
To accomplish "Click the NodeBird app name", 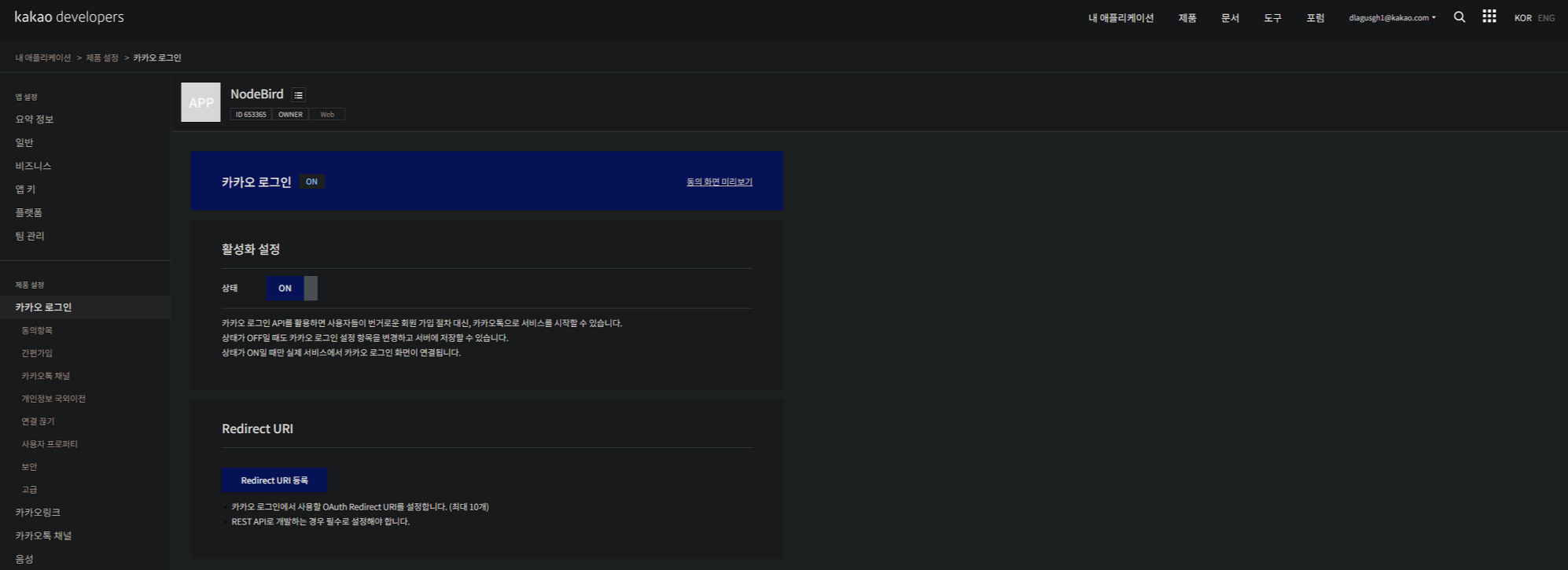I will 257,94.
